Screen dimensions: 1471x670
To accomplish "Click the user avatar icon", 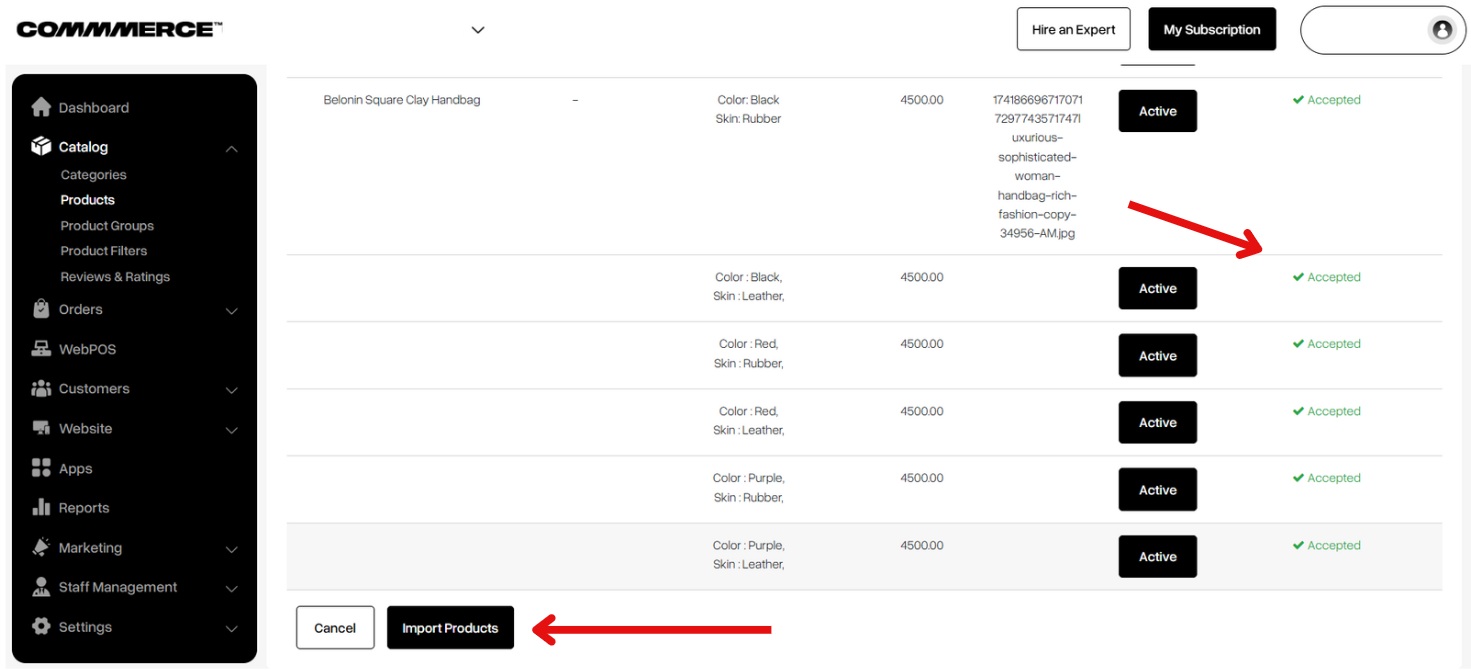I will (x=1442, y=30).
